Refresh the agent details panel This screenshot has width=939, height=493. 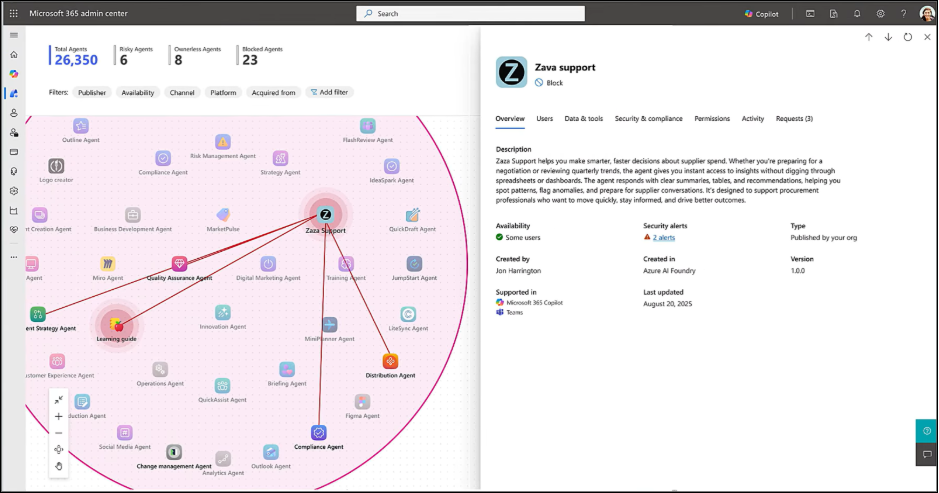907,37
